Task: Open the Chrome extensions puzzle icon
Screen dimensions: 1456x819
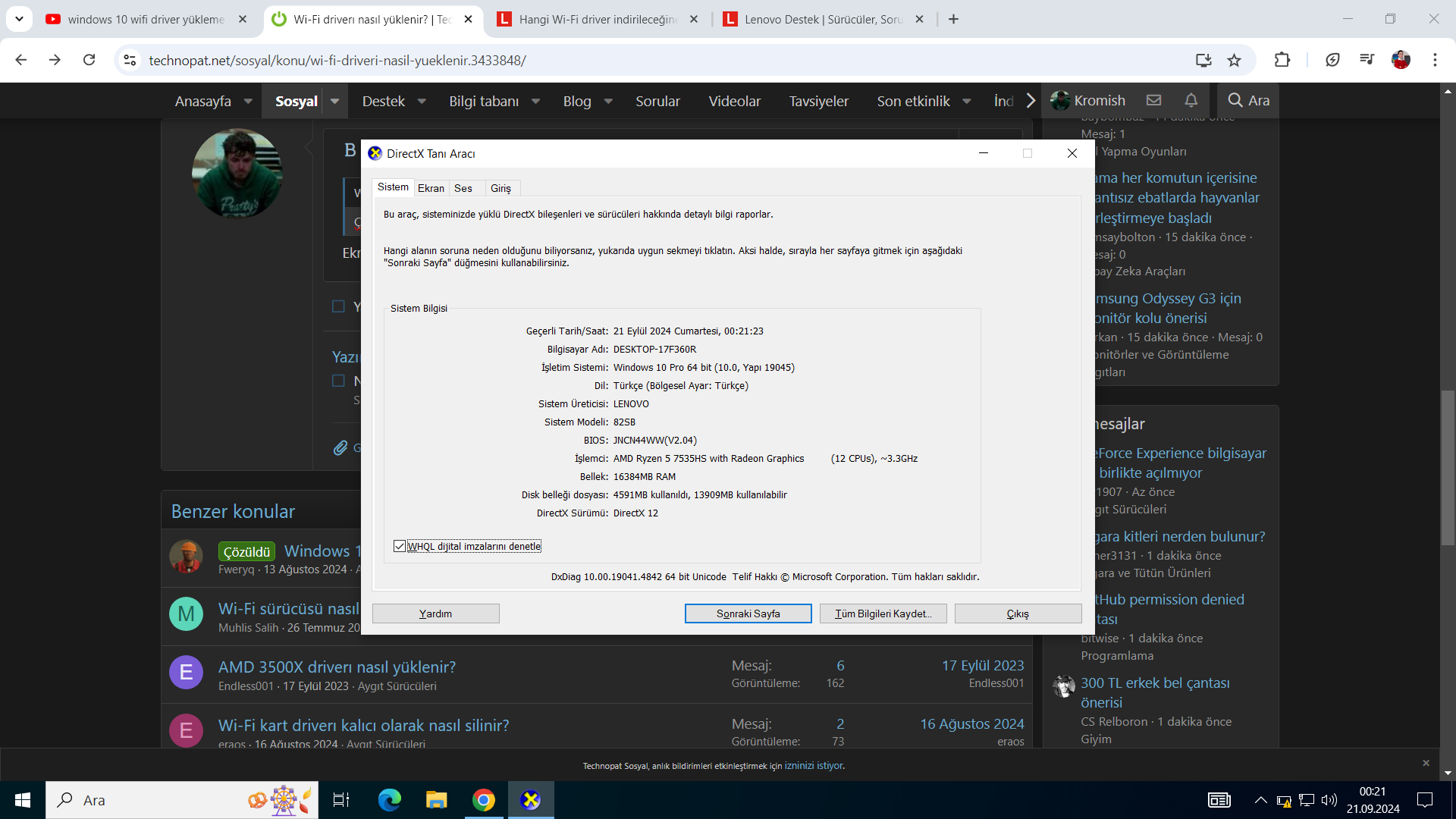Action: (1282, 60)
